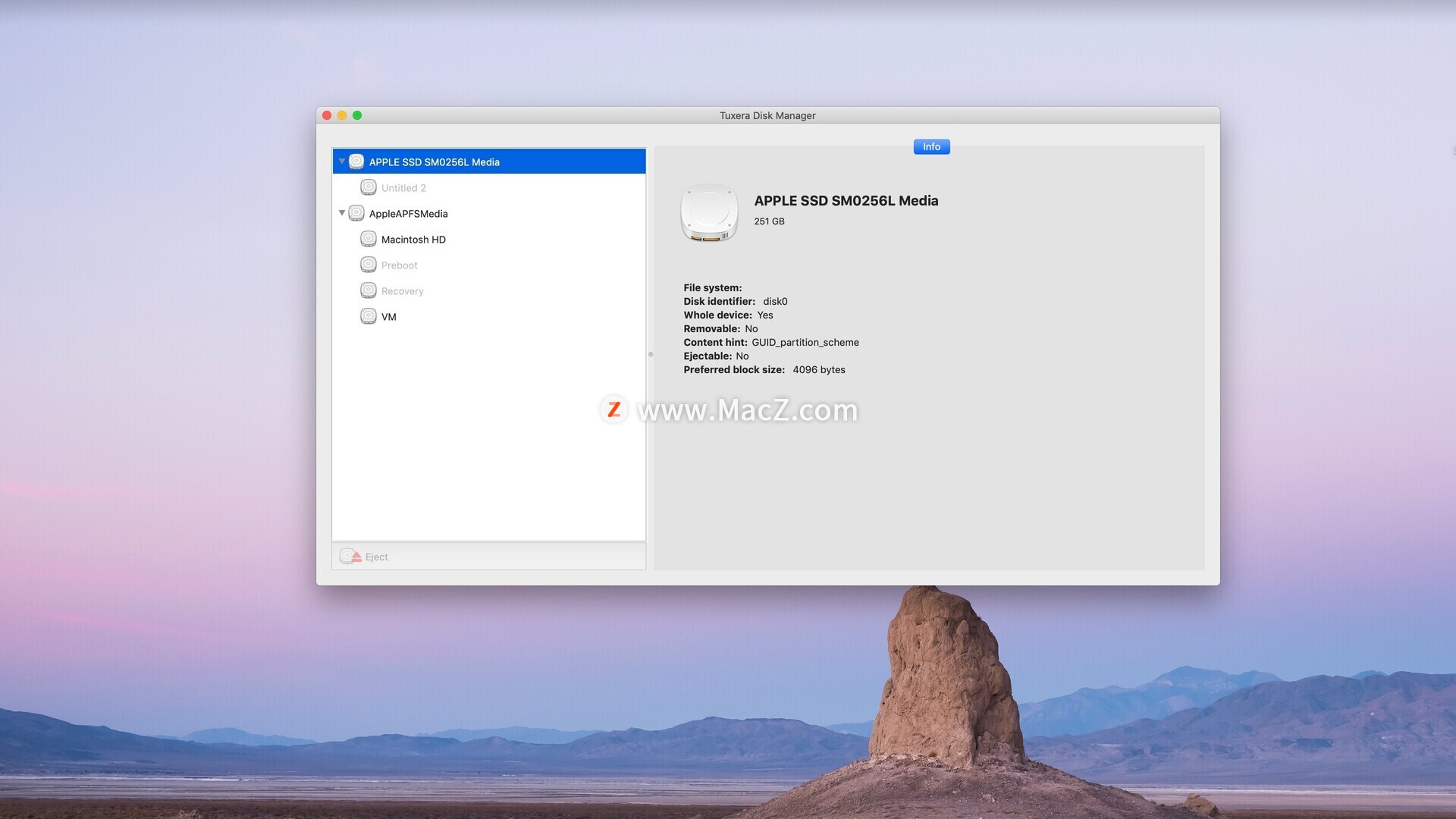Click the GUID_partition_scheme content hint value
The width and height of the screenshot is (1456, 819).
805,343
